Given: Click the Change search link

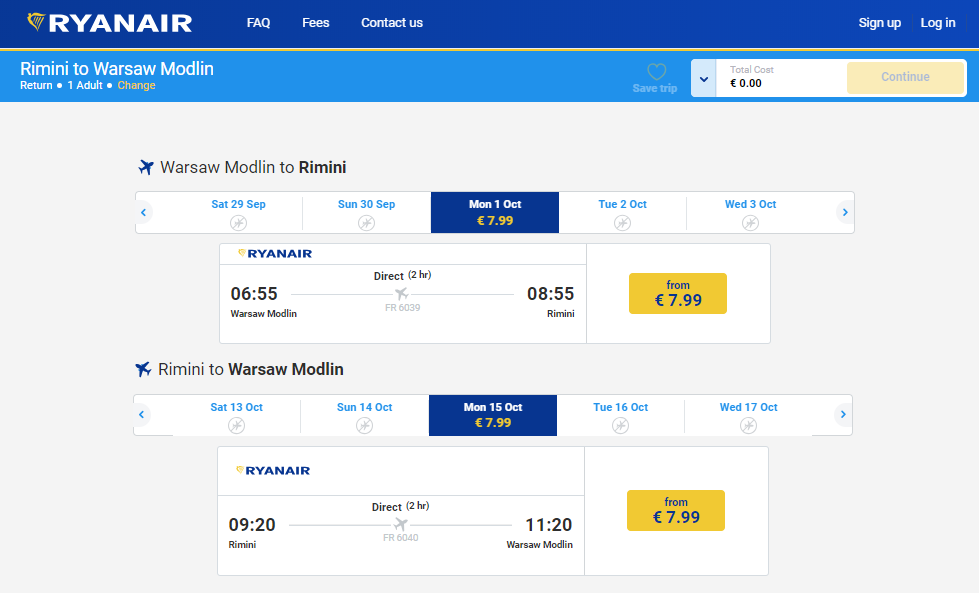Looking at the screenshot, I should pyautogui.click(x=136, y=86).
